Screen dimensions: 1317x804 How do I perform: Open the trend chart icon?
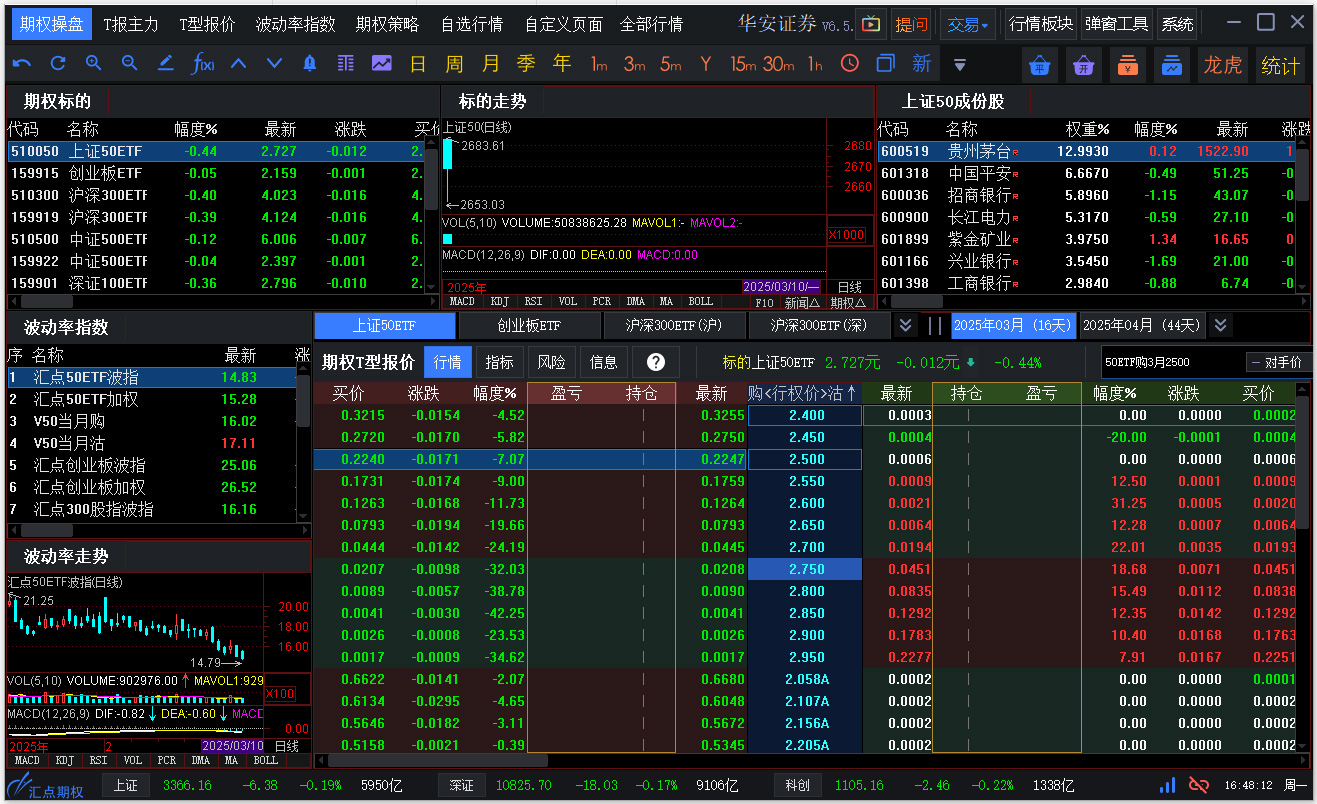(382, 64)
